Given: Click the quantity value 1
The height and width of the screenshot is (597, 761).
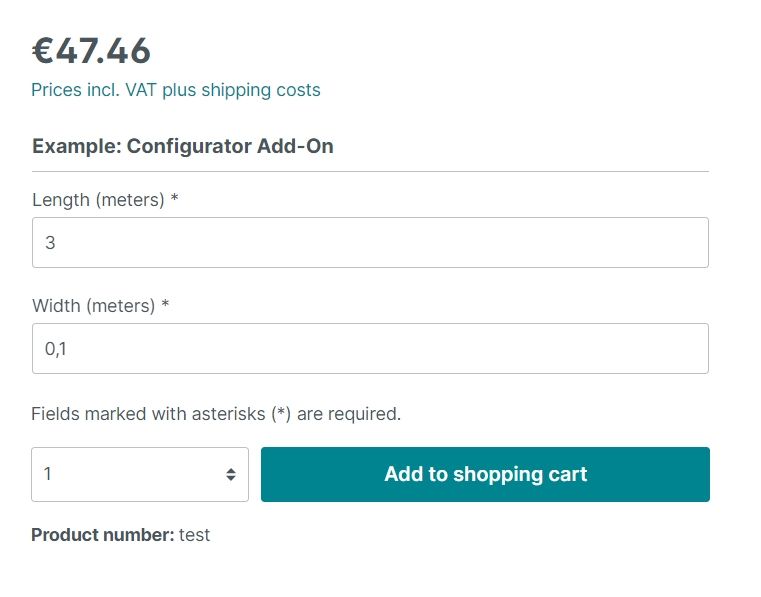Looking at the screenshot, I should coord(48,475).
